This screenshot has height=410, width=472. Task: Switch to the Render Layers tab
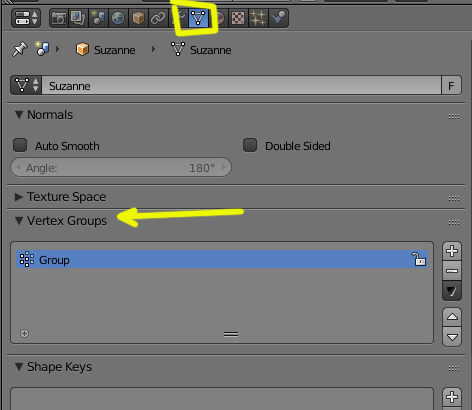[78, 18]
